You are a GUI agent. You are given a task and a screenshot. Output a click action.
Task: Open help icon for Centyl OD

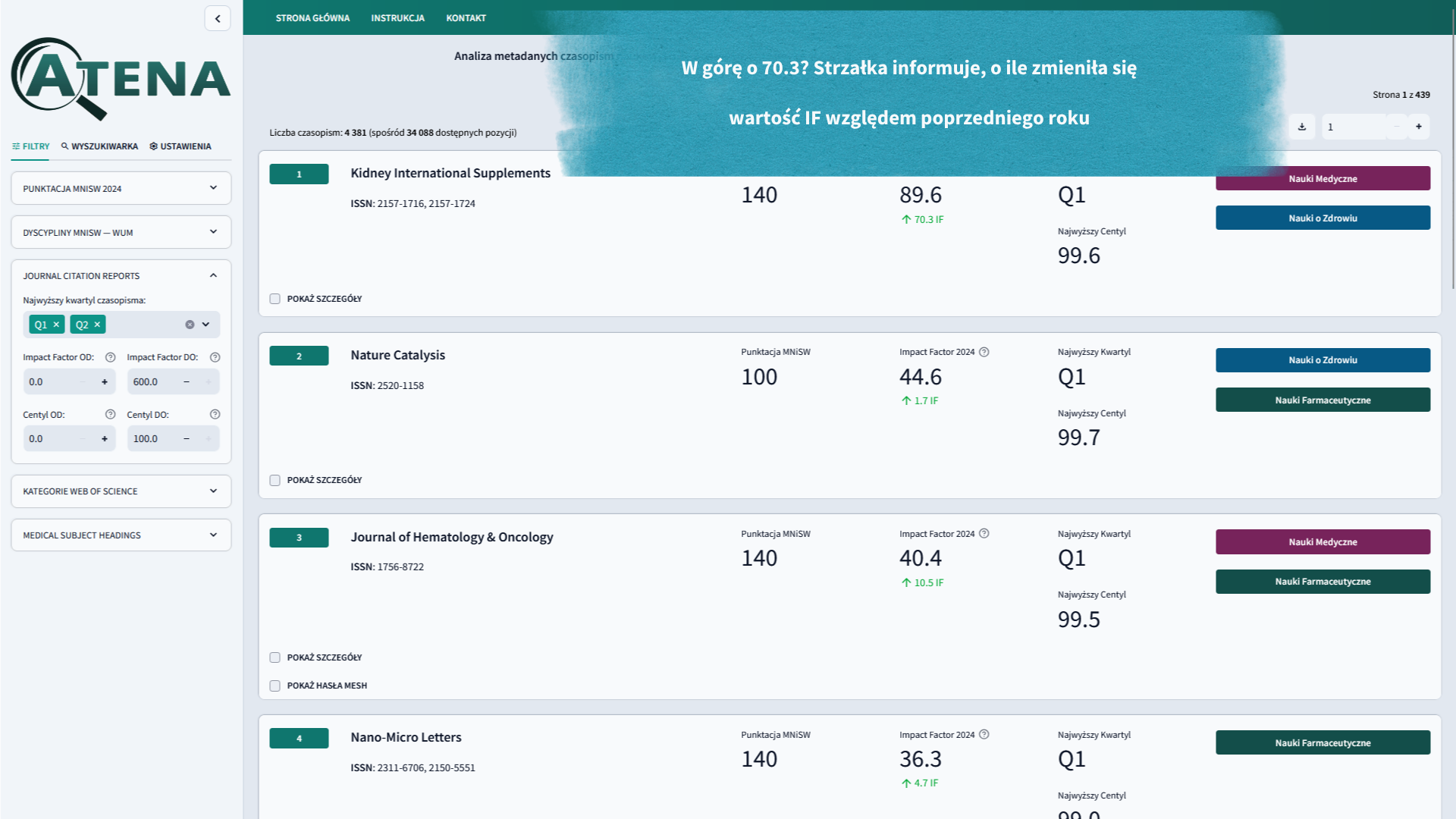click(x=110, y=414)
